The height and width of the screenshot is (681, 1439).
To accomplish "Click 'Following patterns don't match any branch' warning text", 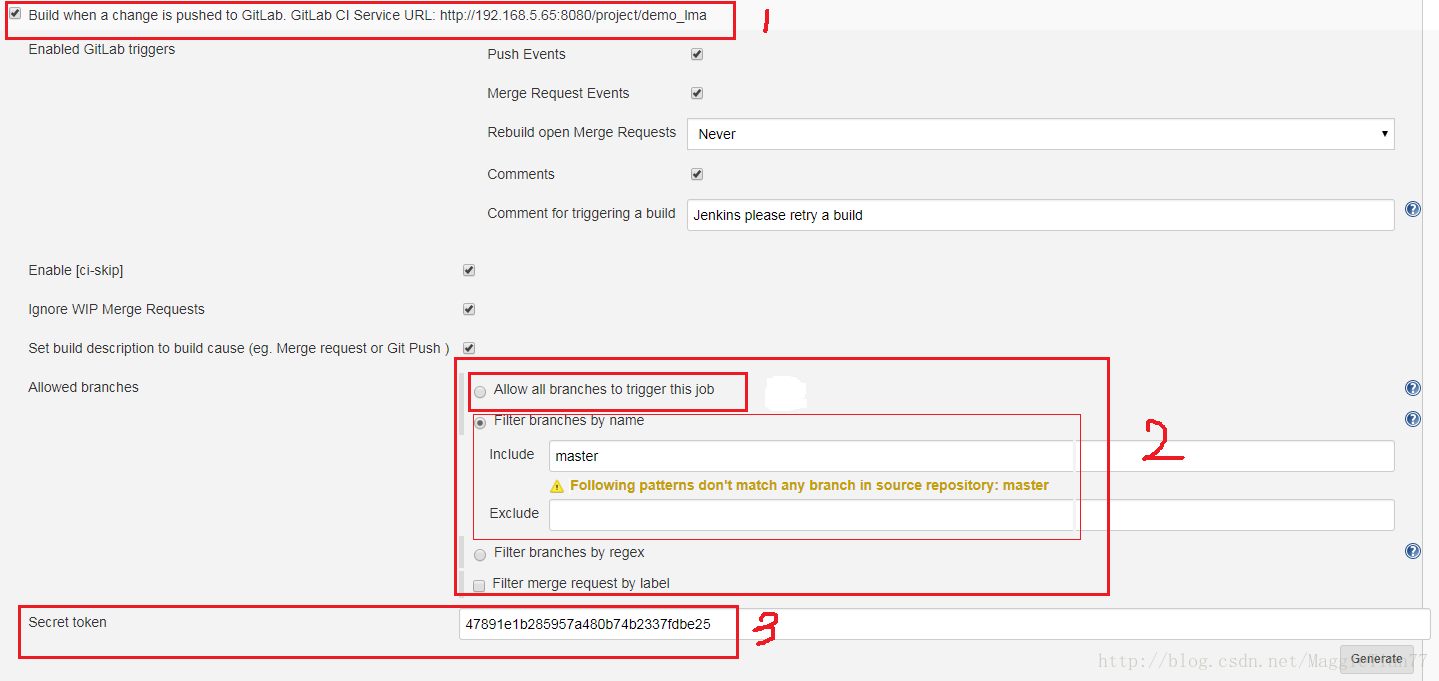I will tap(809, 485).
